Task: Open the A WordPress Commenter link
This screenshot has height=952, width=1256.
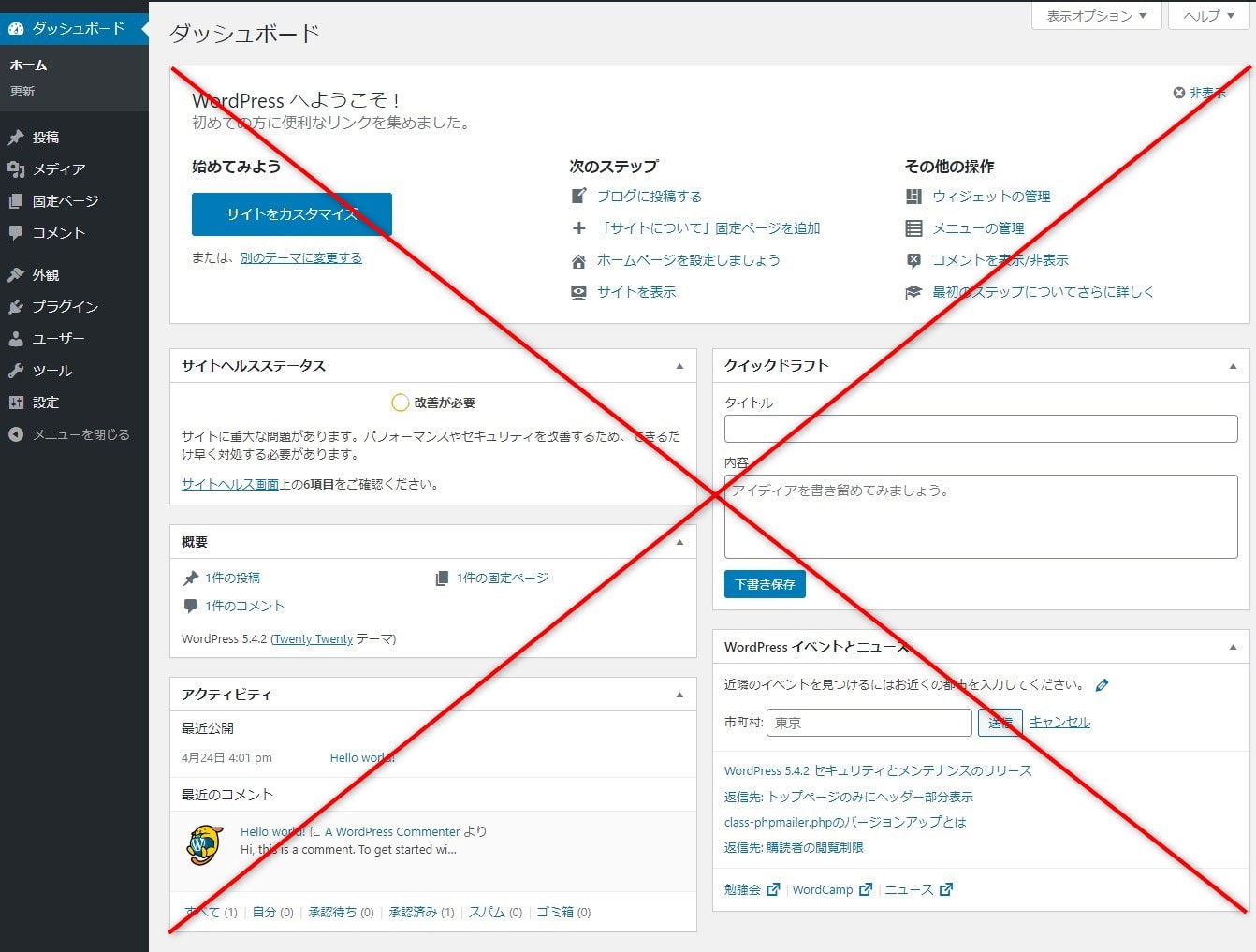Action: point(393,832)
